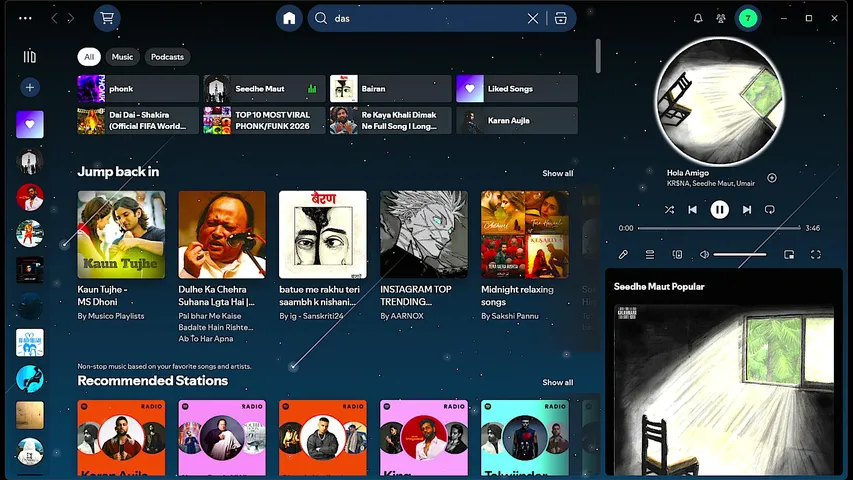
Task: Open the Karan Aujla radio station
Action: coord(121,438)
